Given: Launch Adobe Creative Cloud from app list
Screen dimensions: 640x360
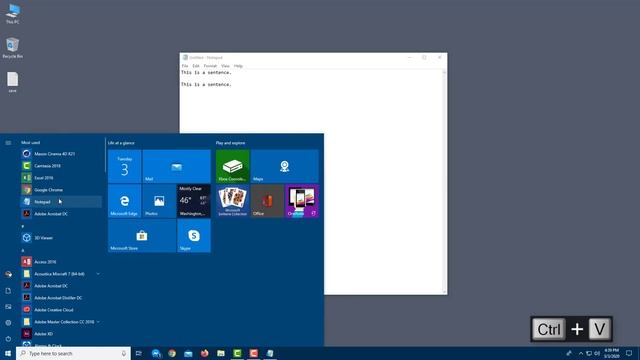Looking at the screenshot, I should pos(61,310).
